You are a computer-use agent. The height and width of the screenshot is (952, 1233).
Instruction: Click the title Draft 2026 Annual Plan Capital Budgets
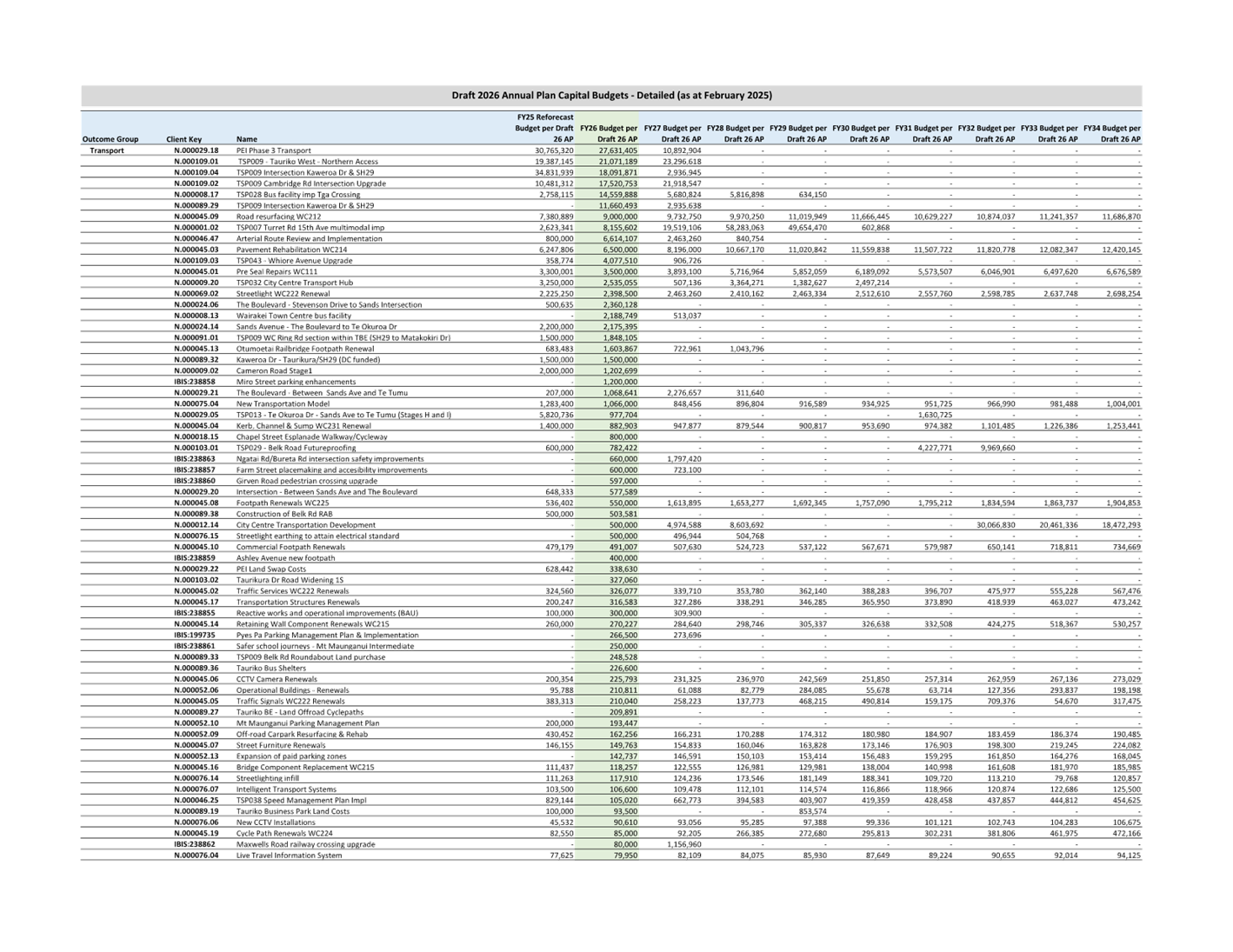611,96
